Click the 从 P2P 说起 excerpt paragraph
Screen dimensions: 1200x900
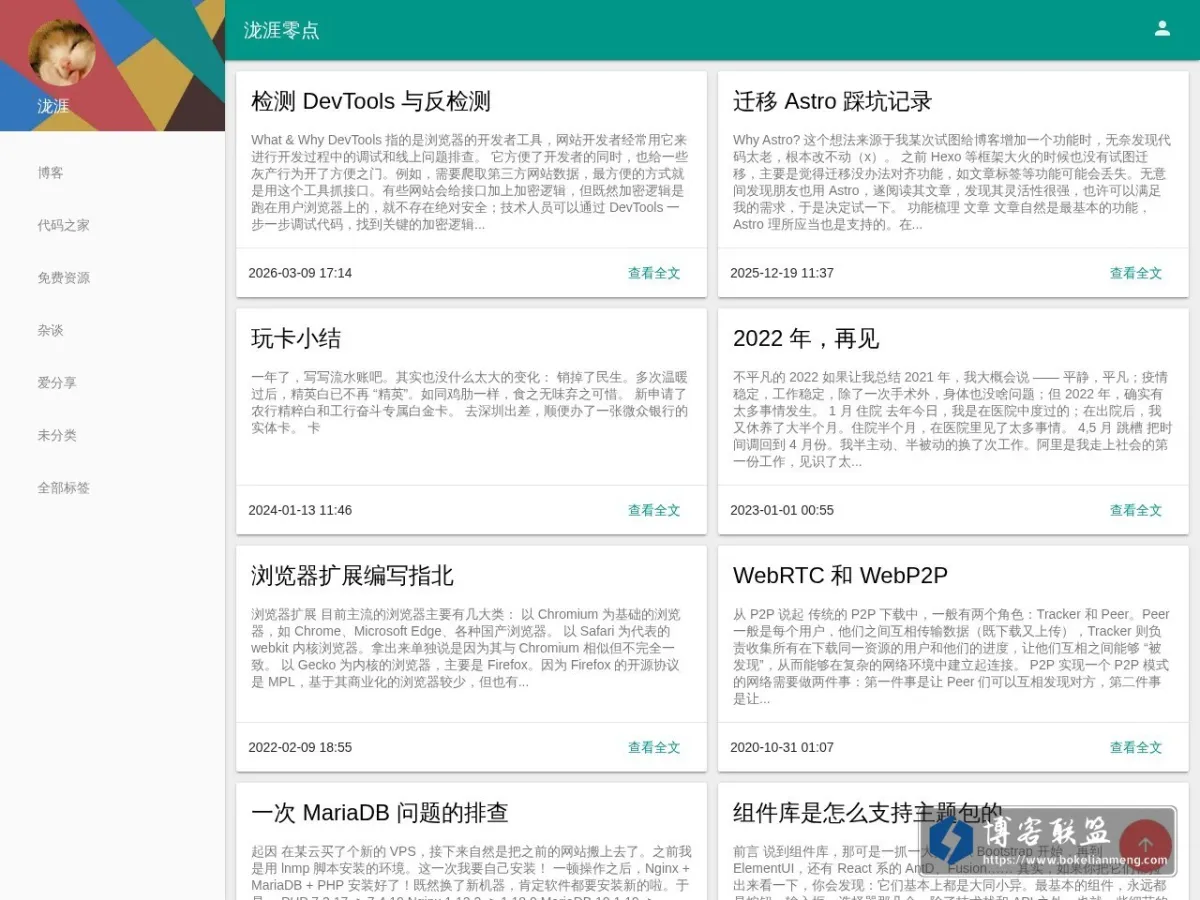(x=953, y=656)
